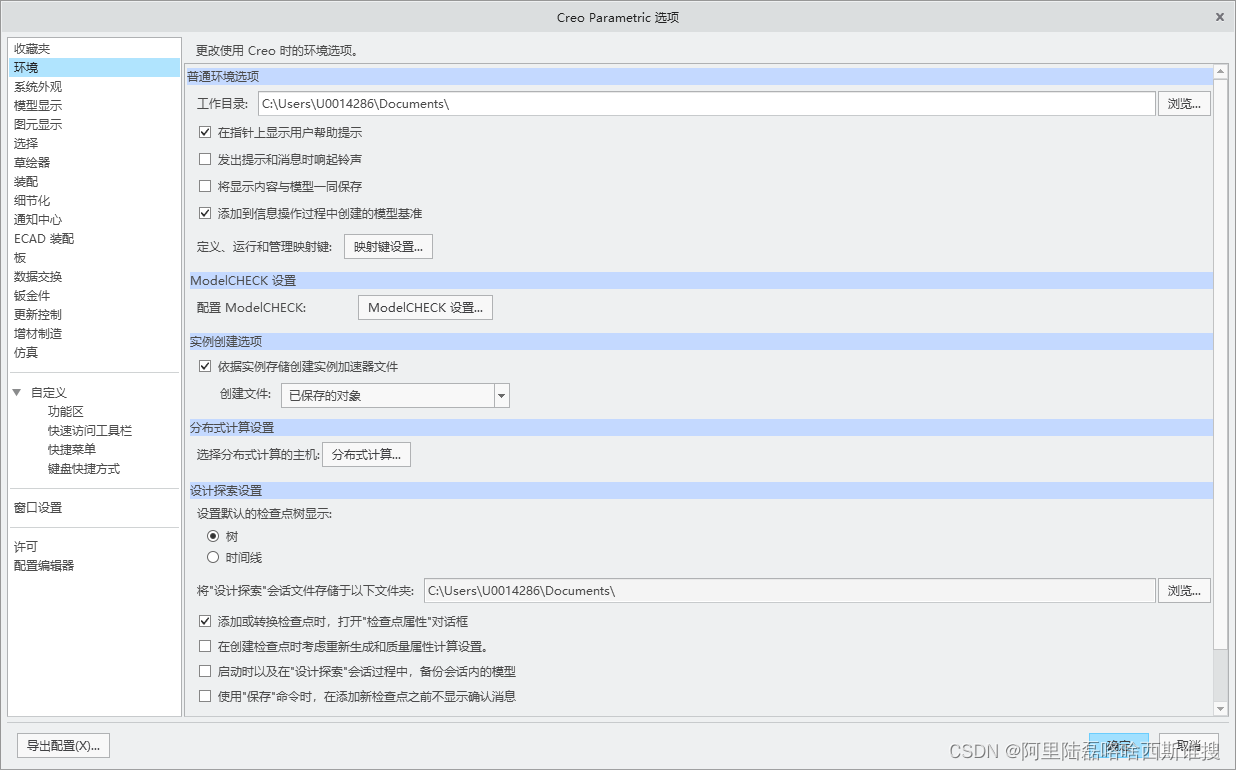Click the scrollbar down arrow
Image resolution: width=1236 pixels, height=770 pixels.
[1220, 708]
